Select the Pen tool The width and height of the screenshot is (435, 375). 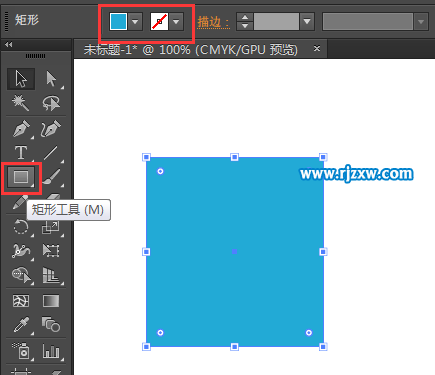pos(21,129)
